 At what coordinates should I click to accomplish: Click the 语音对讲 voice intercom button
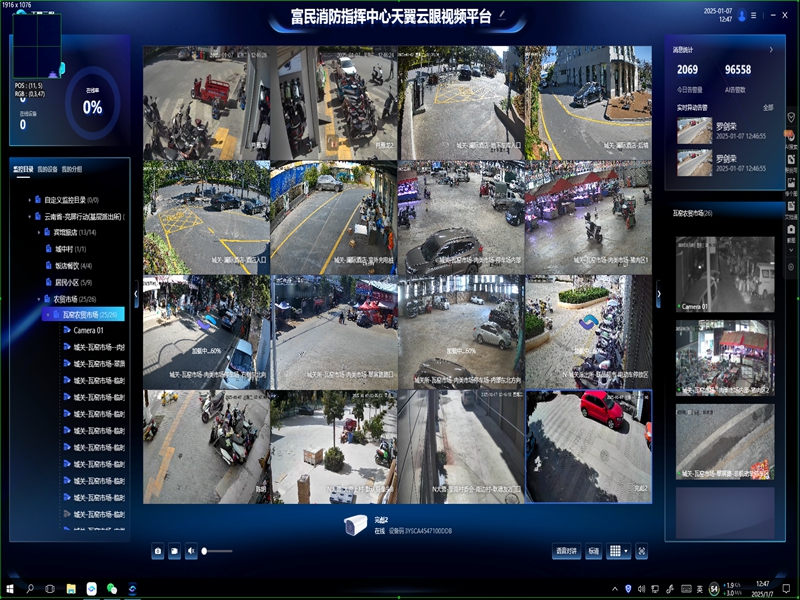(565, 551)
